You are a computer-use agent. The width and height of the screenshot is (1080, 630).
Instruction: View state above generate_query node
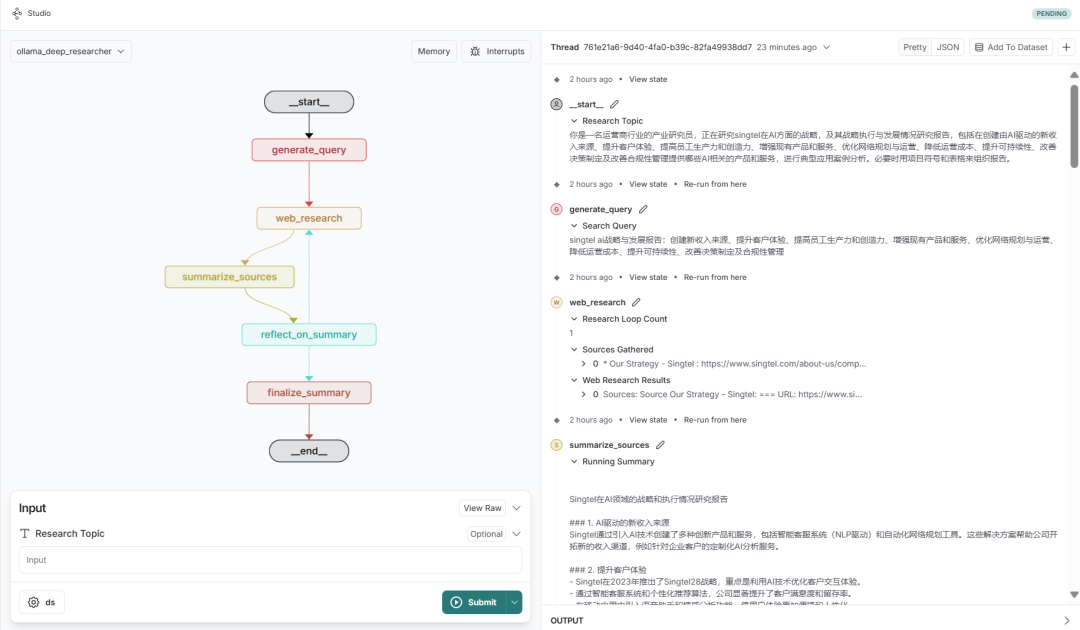[x=648, y=184]
